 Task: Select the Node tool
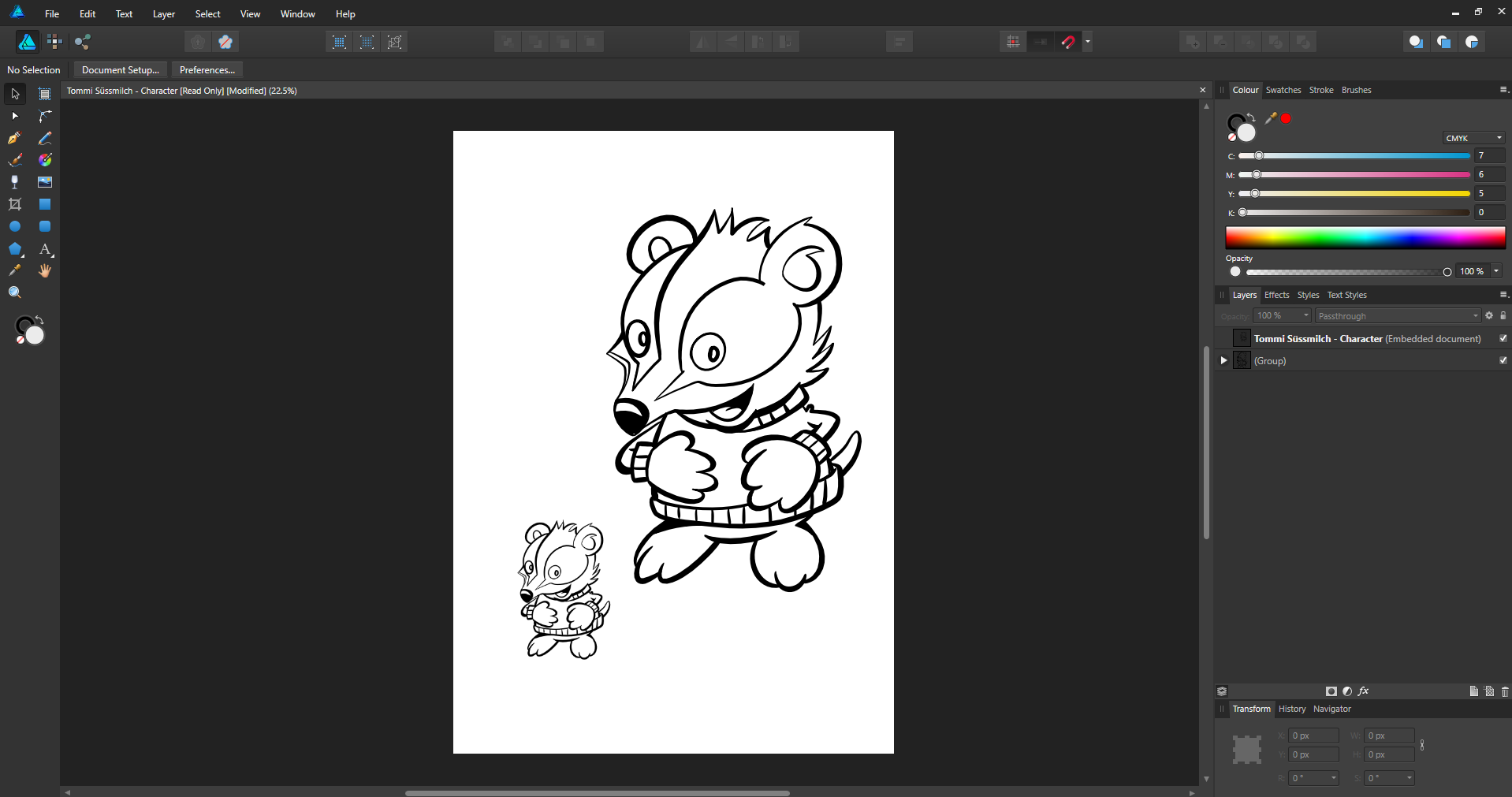click(x=15, y=116)
